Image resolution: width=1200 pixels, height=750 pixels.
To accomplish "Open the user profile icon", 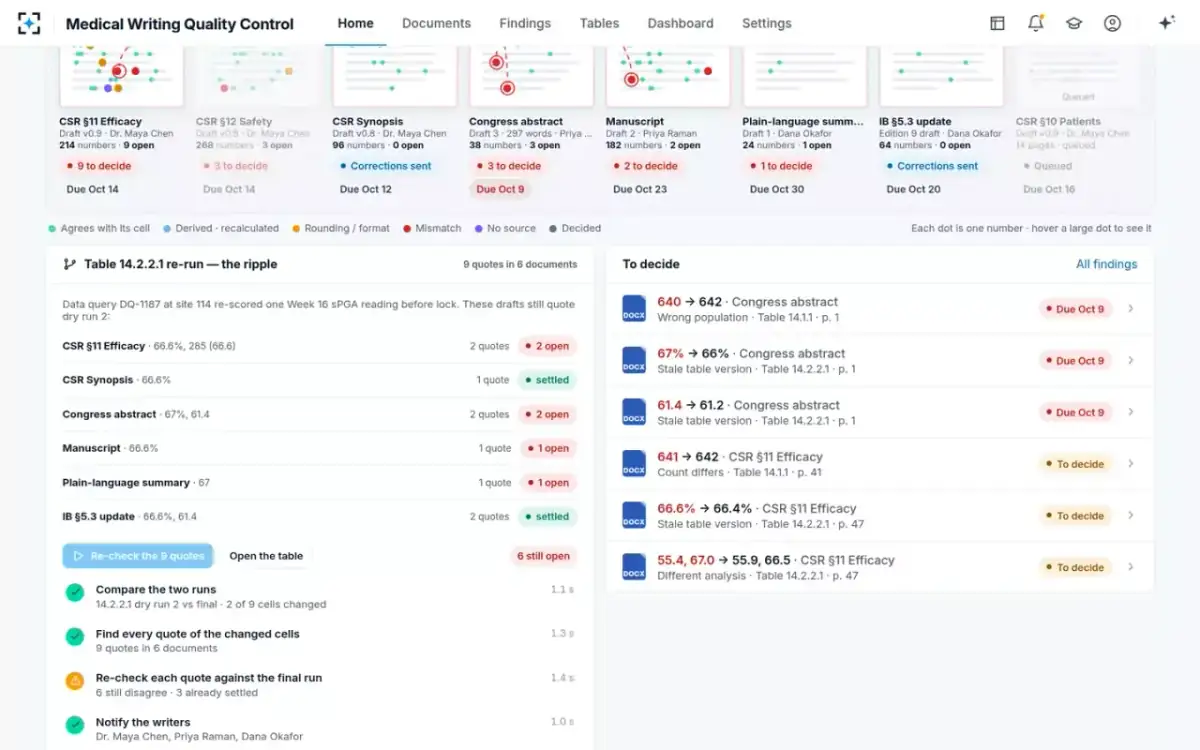I will tap(1112, 23).
